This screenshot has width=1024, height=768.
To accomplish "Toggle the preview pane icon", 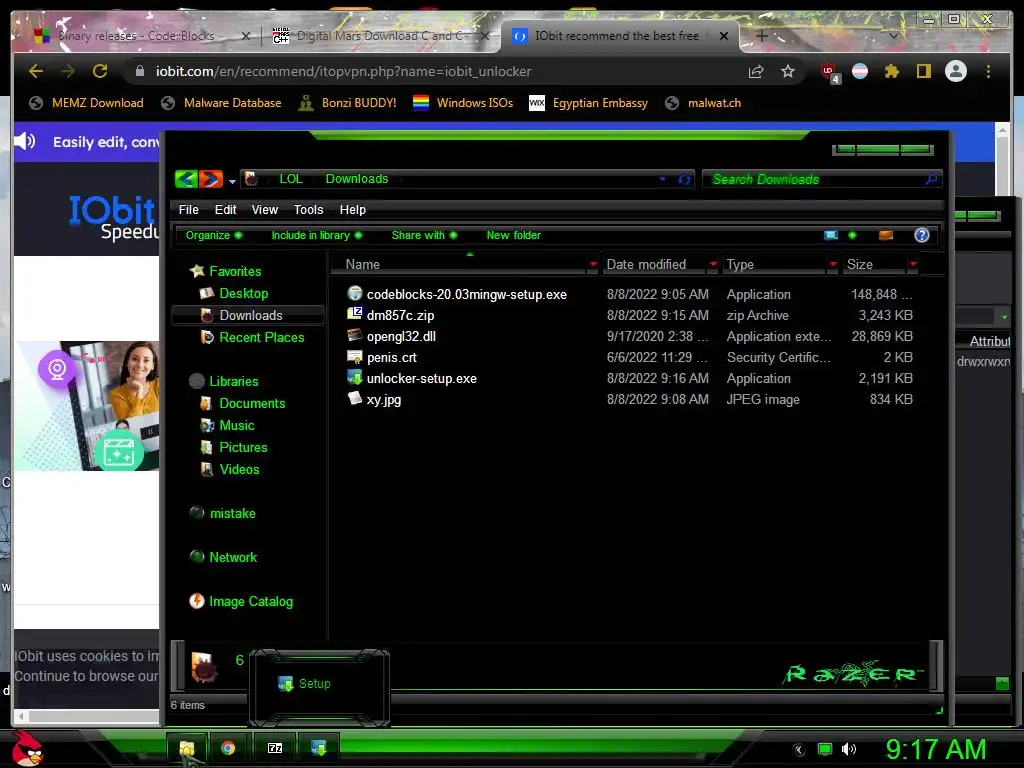I will pos(886,235).
